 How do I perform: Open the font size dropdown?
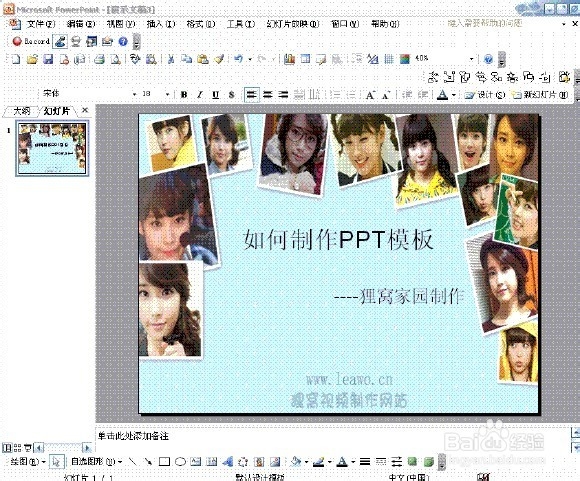167,94
